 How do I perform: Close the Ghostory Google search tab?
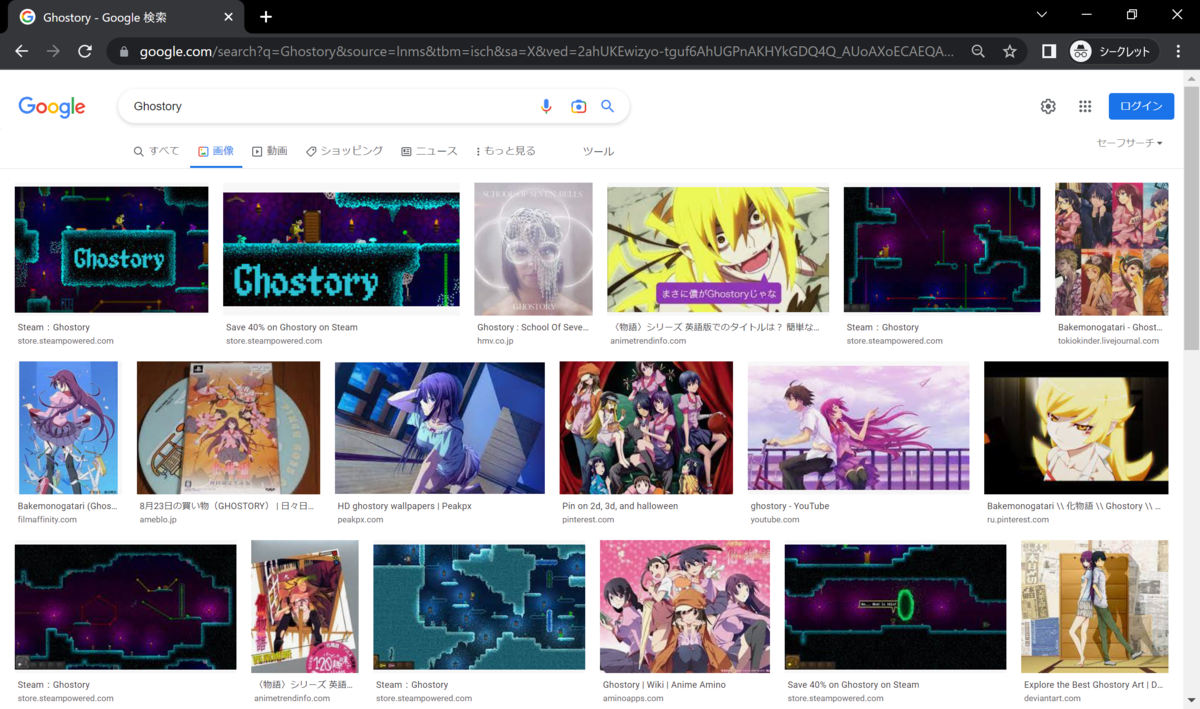click(x=229, y=17)
